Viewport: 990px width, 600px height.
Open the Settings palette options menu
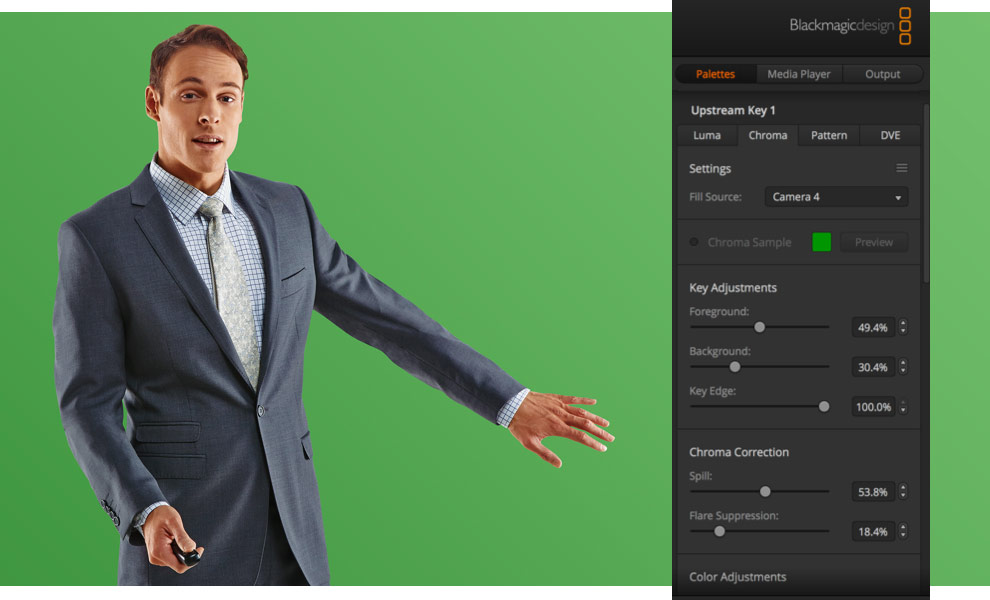coord(901,168)
